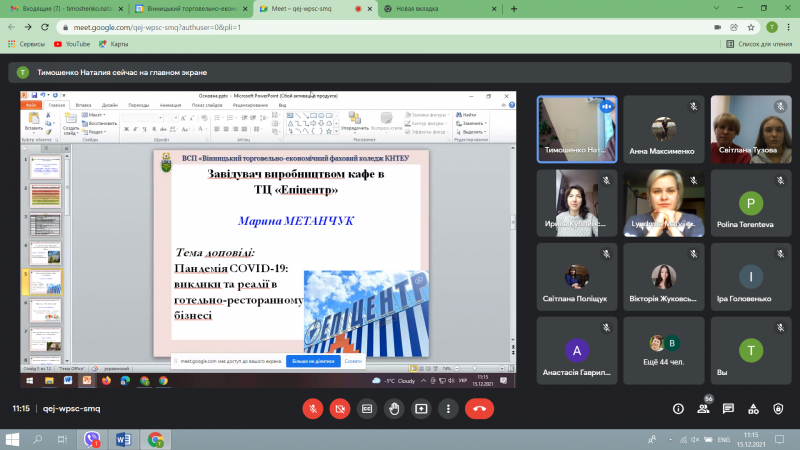Toggle the camera on/off button
Image resolution: width=800 pixels, height=450 pixels.
[x=340, y=409]
